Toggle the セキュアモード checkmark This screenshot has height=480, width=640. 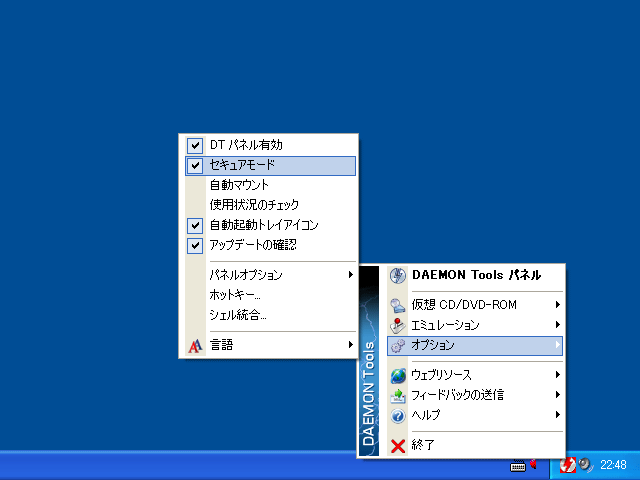195,165
